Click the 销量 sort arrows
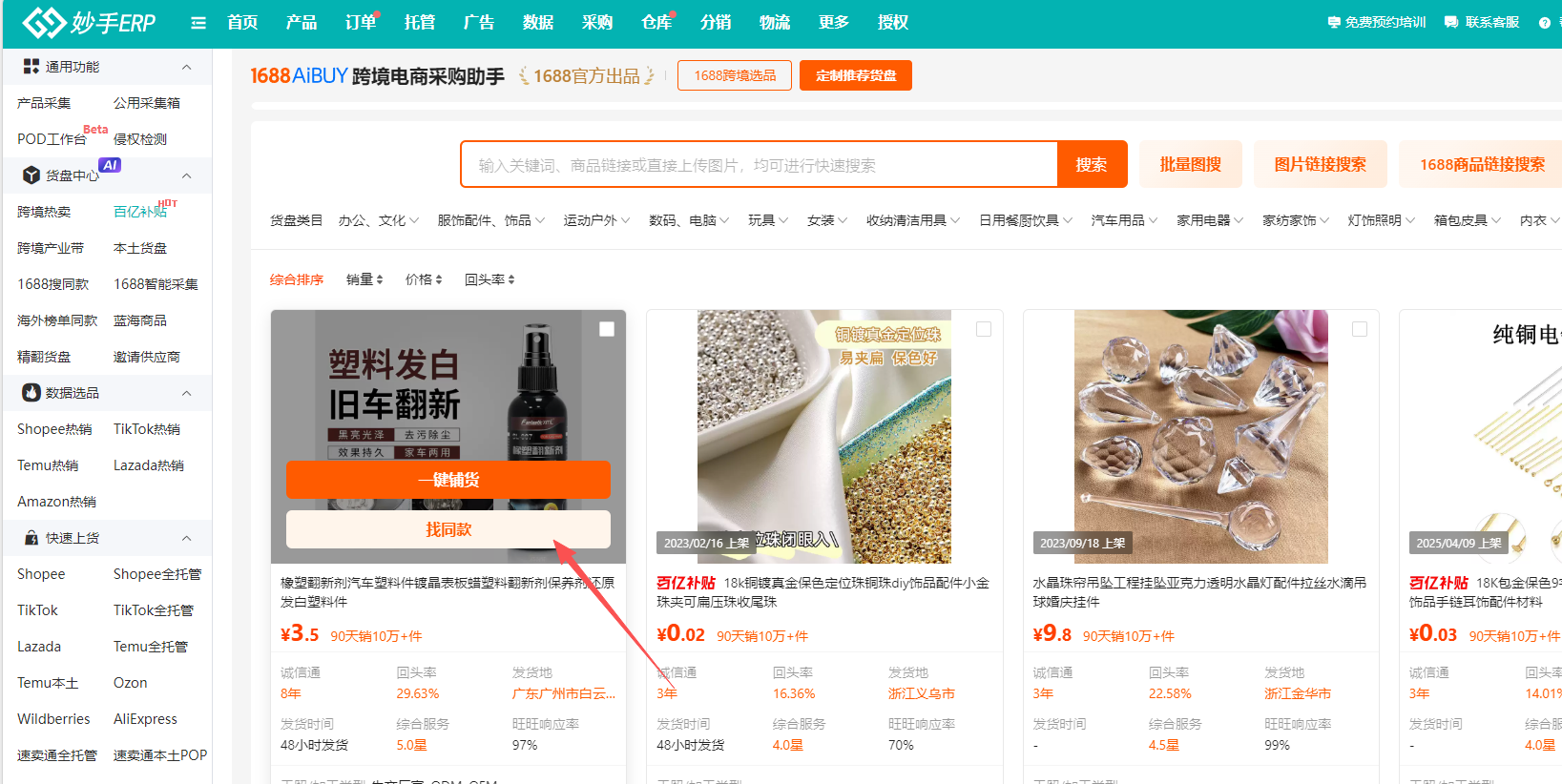The image size is (1562, 784). [379, 279]
